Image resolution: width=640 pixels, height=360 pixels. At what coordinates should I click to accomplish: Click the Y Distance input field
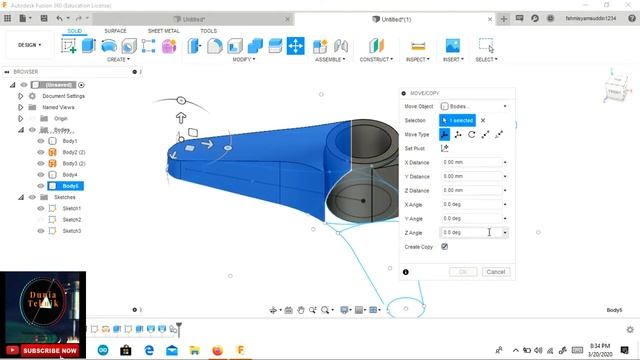pyautogui.click(x=471, y=176)
